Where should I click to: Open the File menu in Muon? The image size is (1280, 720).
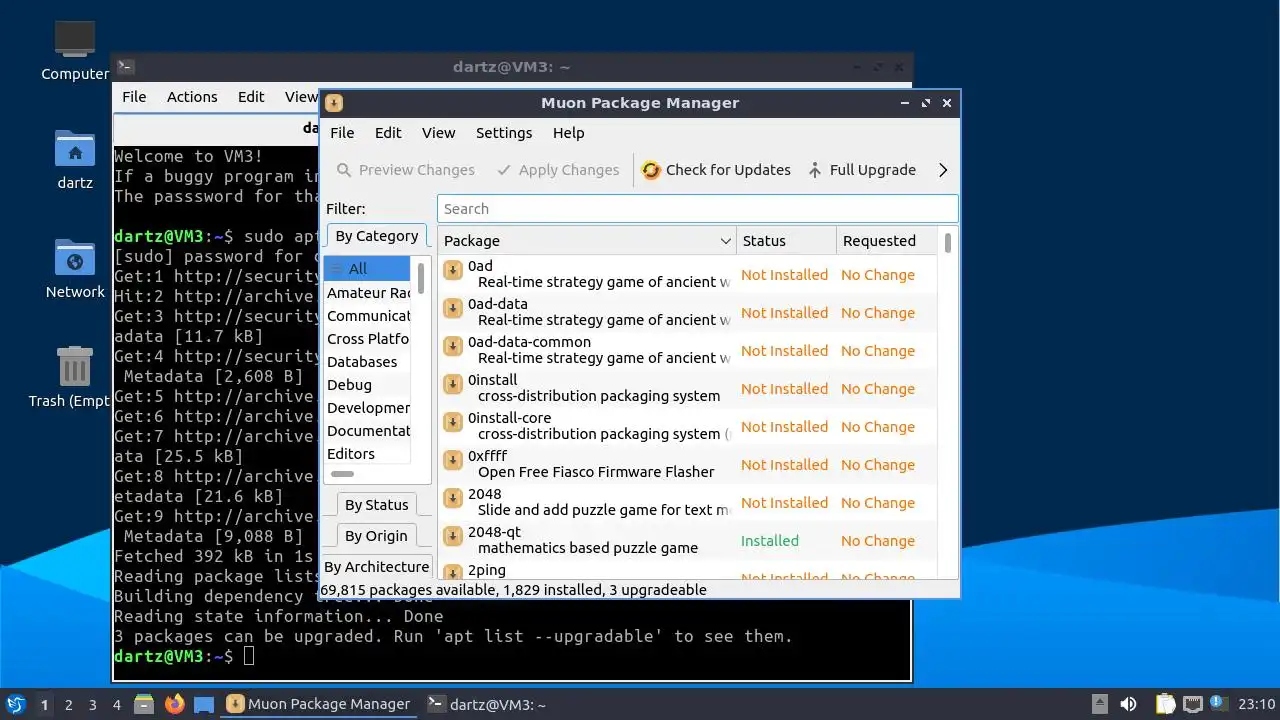342,133
